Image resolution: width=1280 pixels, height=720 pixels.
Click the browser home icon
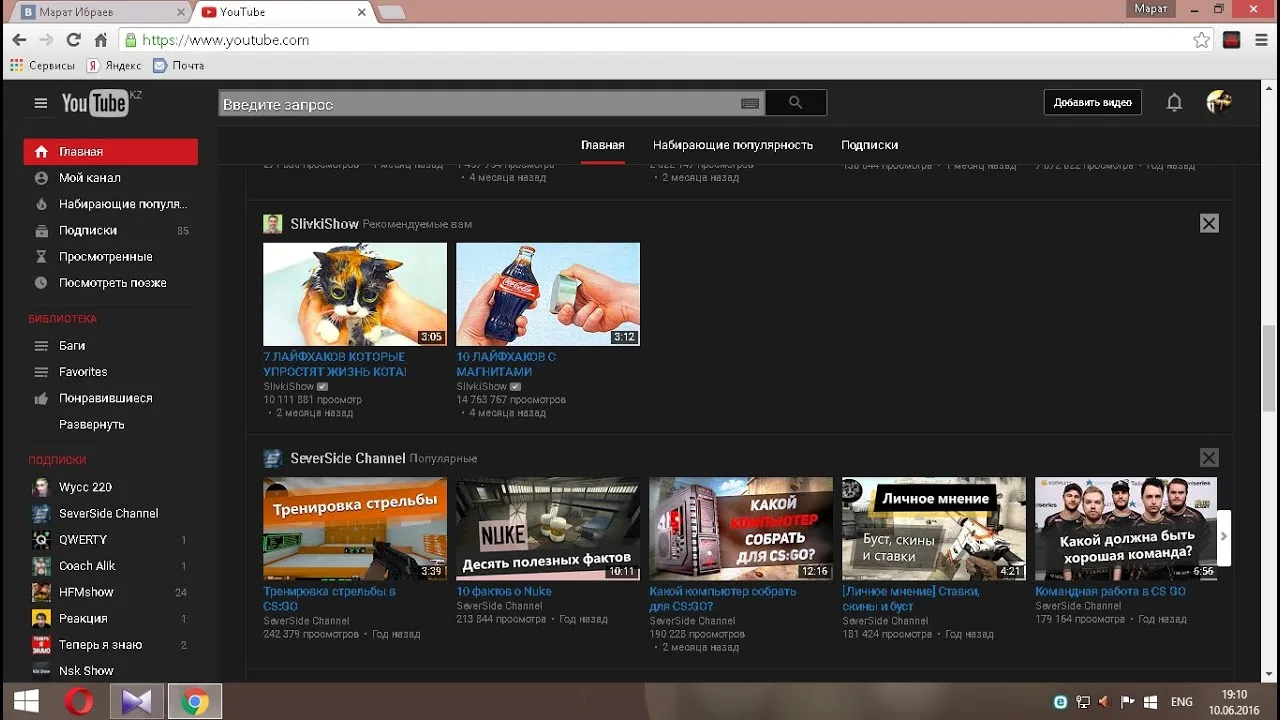click(x=100, y=40)
